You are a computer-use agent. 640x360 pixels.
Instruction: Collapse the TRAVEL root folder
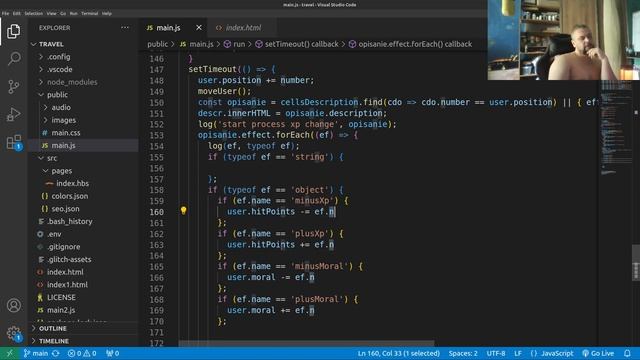pyautogui.click(x=83, y=44)
